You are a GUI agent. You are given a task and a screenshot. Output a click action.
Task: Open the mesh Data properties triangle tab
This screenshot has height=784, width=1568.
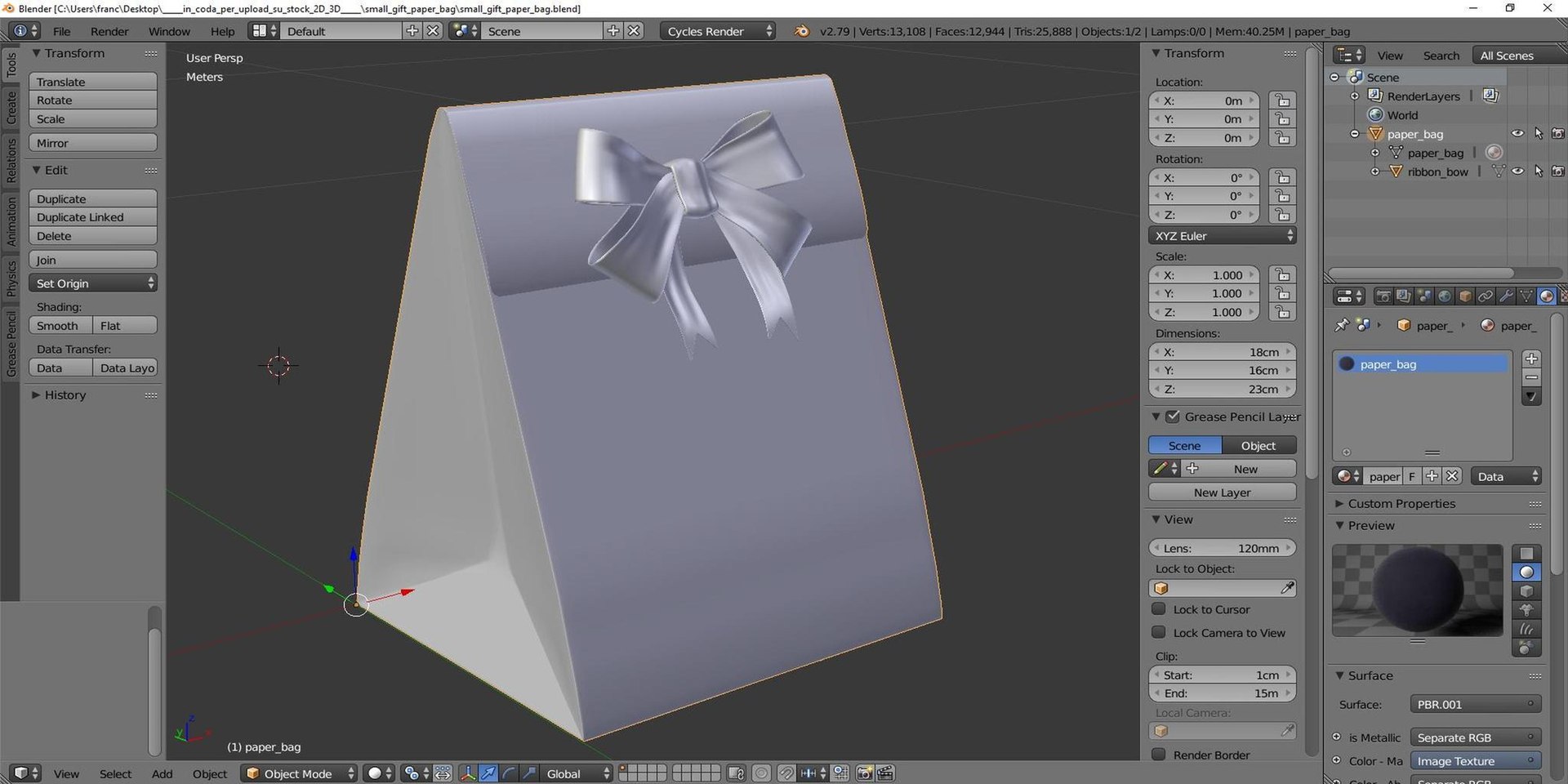tap(1526, 296)
